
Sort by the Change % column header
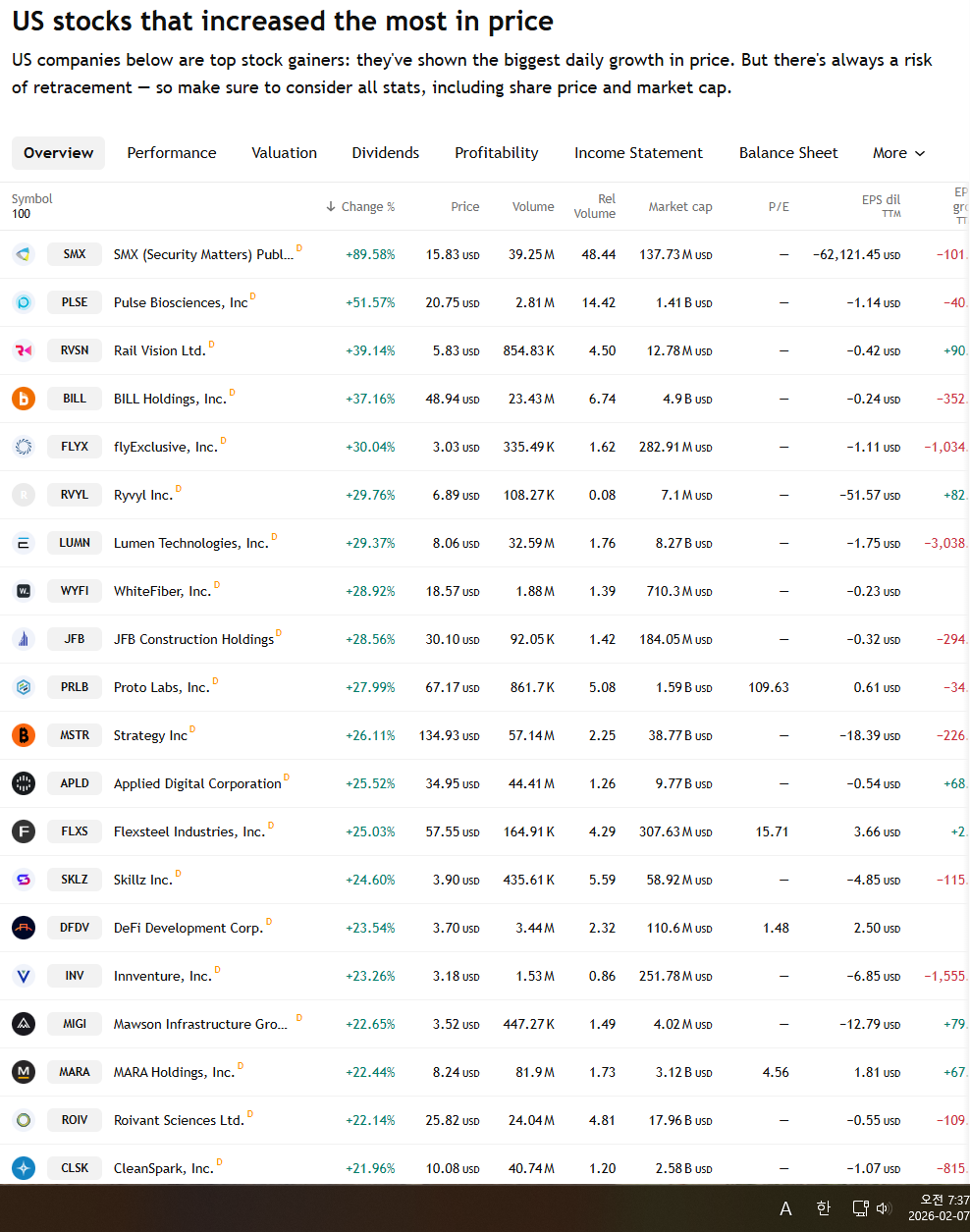360,207
